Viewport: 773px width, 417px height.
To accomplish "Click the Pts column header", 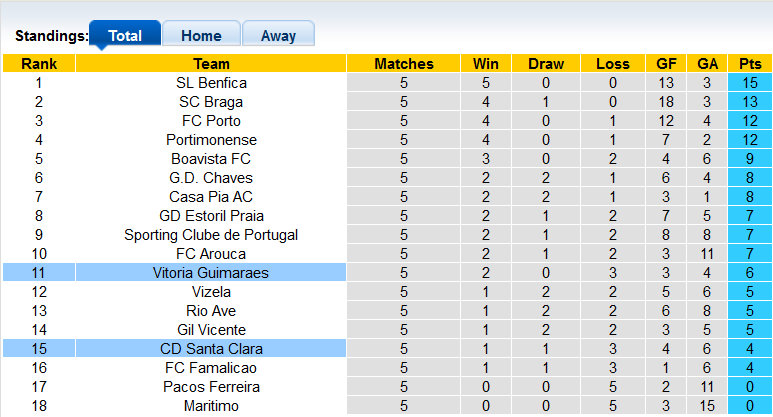I will tap(750, 64).
